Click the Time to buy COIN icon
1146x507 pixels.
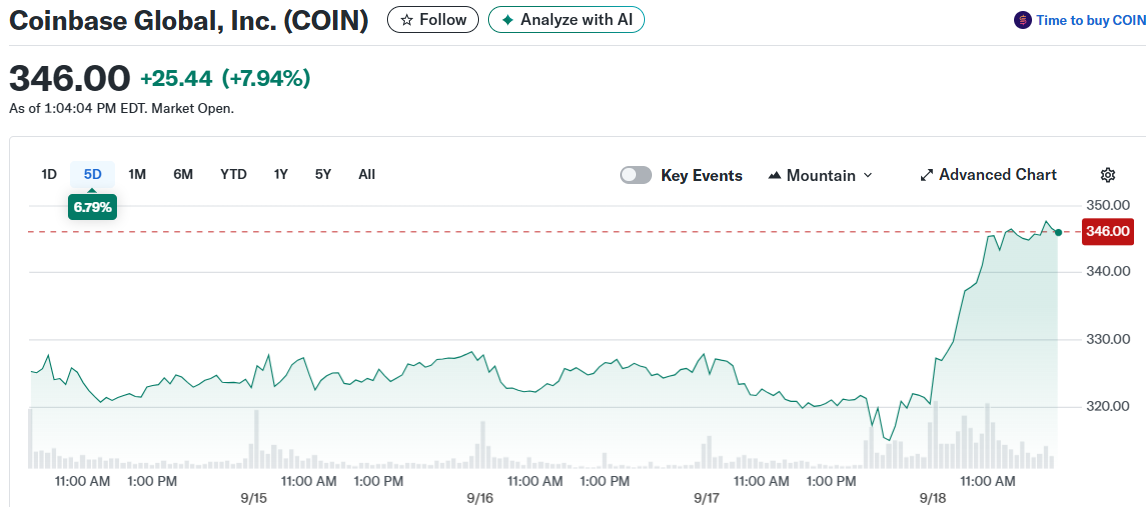[x=1022, y=20]
